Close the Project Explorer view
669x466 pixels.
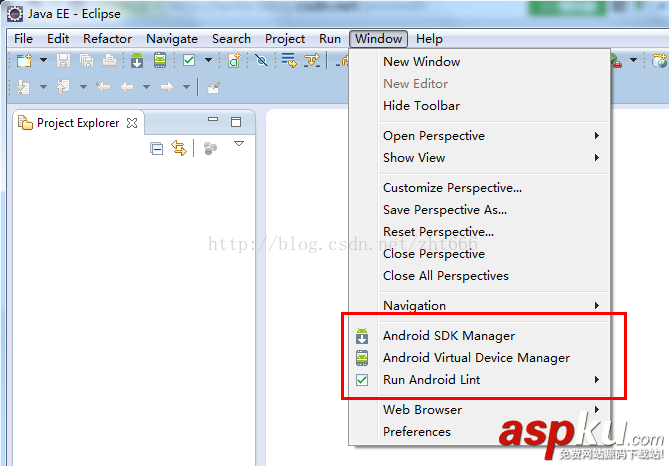[x=132, y=123]
